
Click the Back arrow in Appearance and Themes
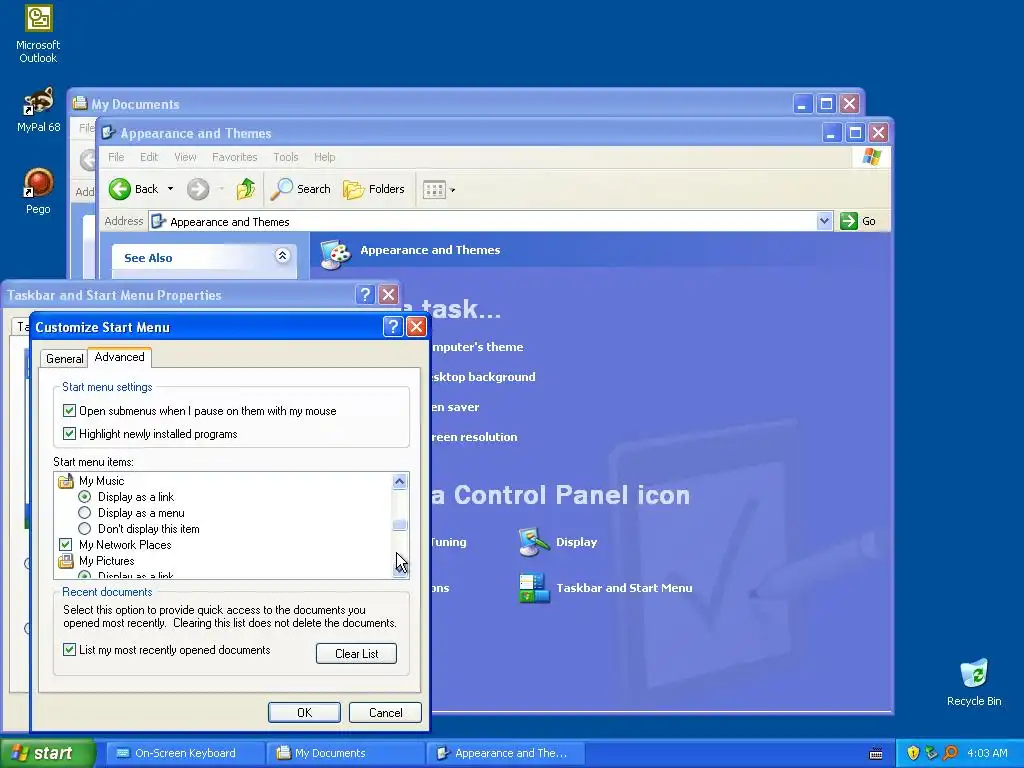pos(120,189)
